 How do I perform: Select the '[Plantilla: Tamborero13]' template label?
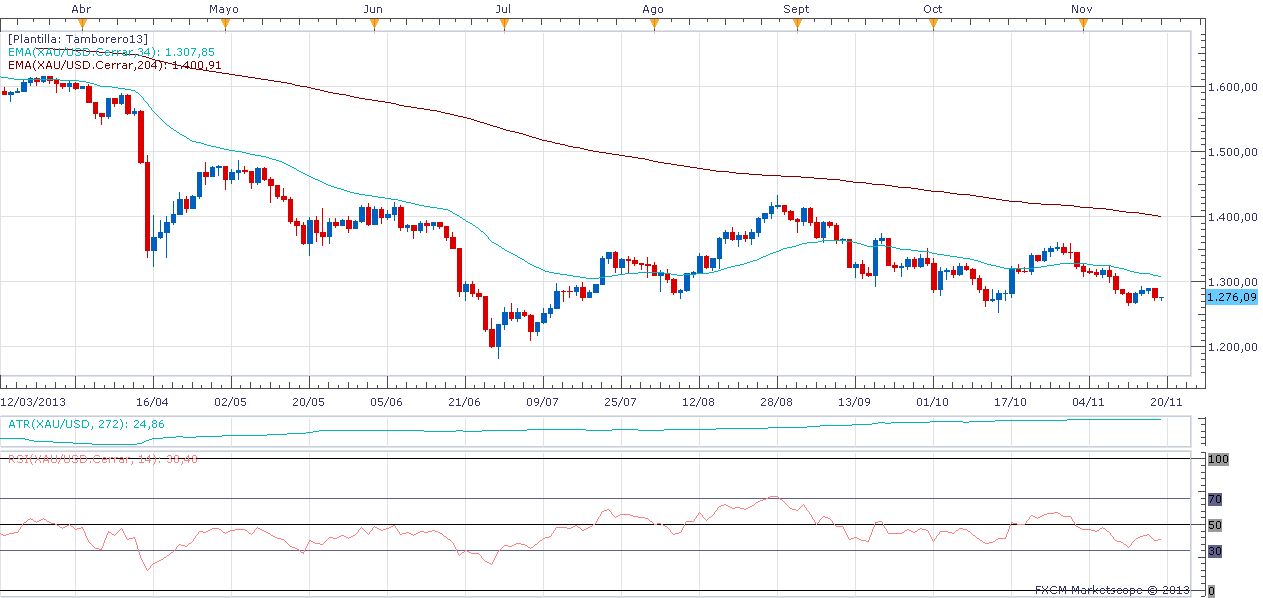tap(78, 38)
